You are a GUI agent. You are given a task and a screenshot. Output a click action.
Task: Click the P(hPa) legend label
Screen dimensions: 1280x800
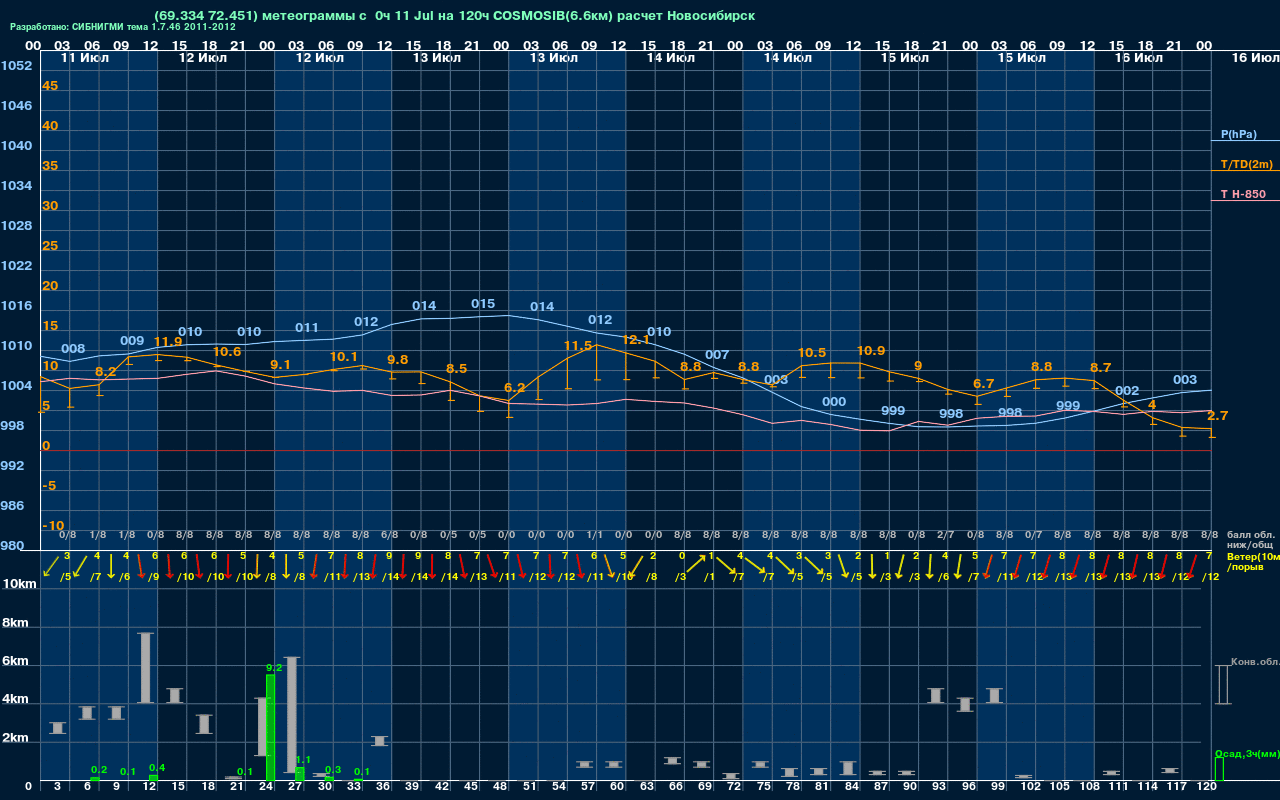coord(1239,134)
